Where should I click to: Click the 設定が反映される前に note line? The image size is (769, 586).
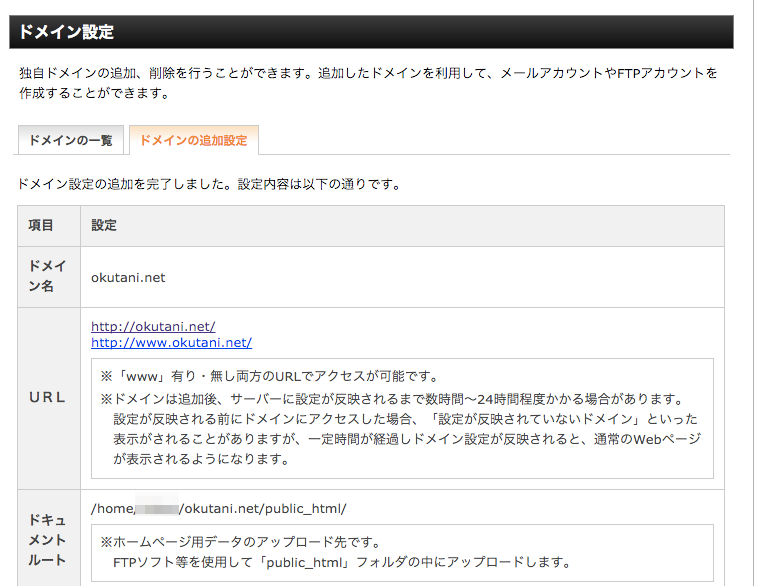click(405, 419)
